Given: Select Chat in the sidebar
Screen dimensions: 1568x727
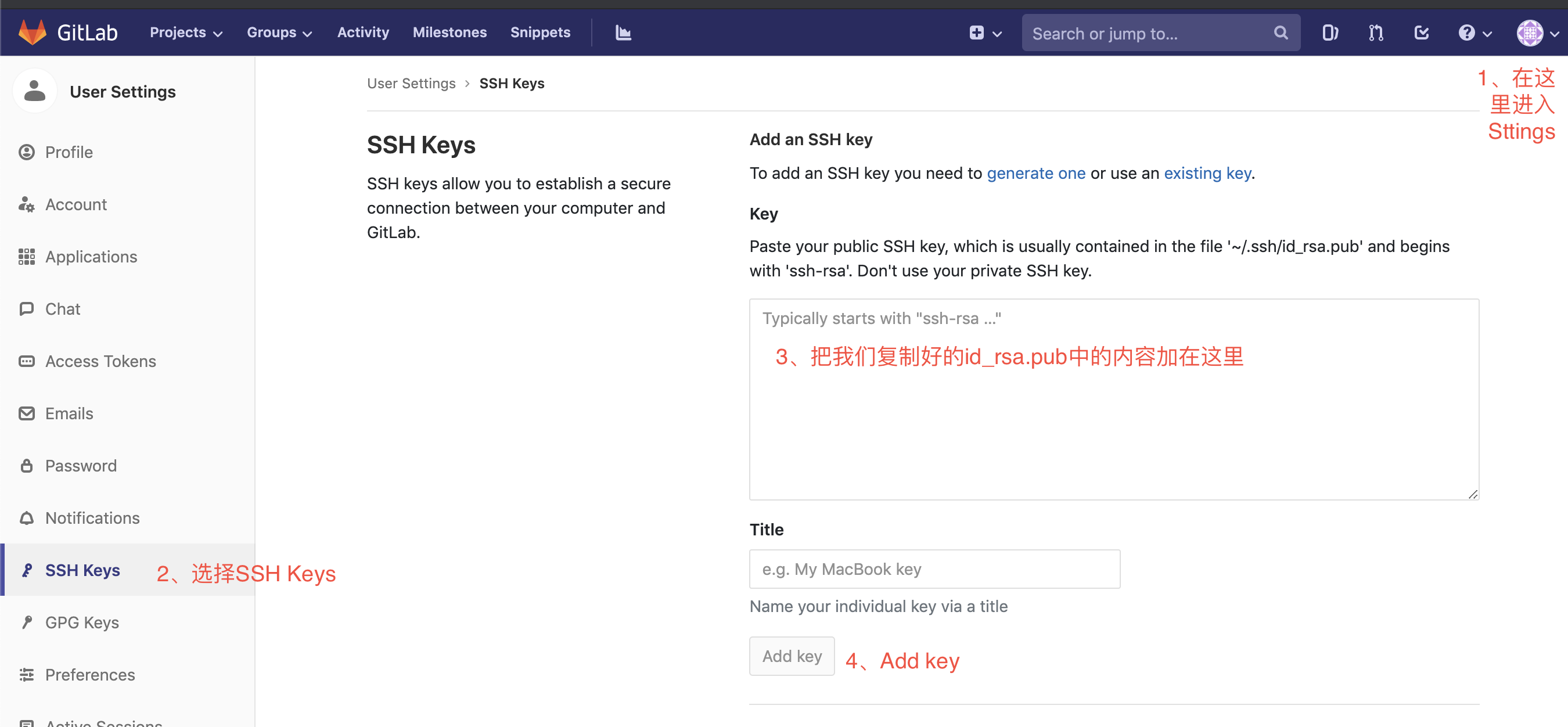Looking at the screenshot, I should coord(127,309).
